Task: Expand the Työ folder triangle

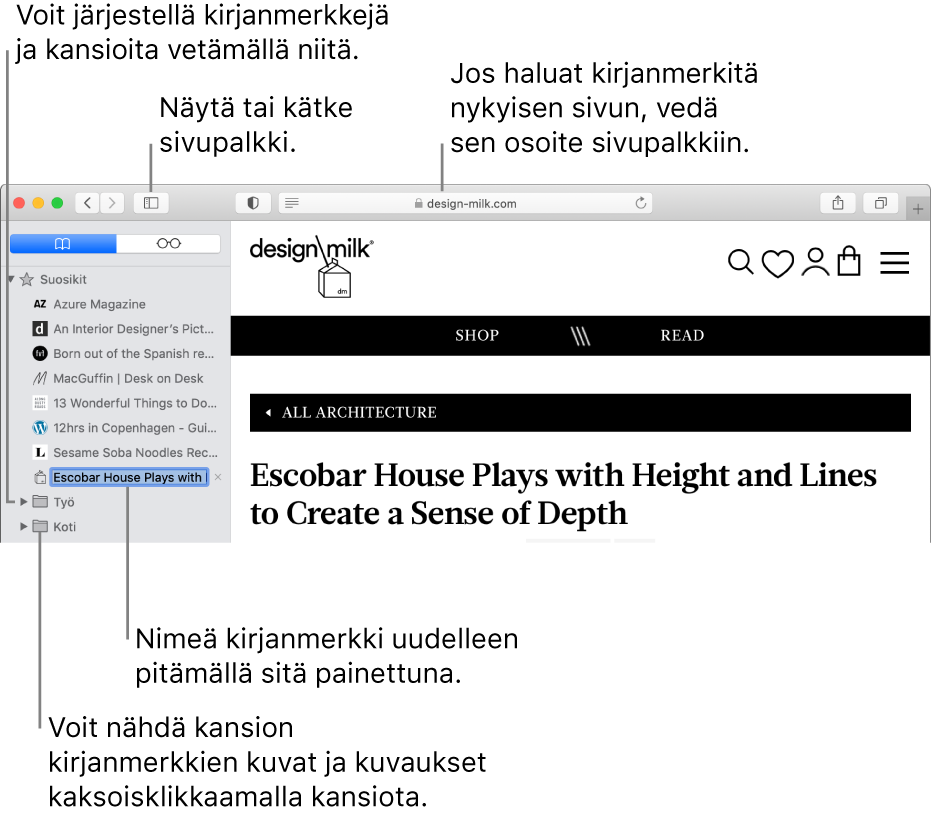Action: 23,502
